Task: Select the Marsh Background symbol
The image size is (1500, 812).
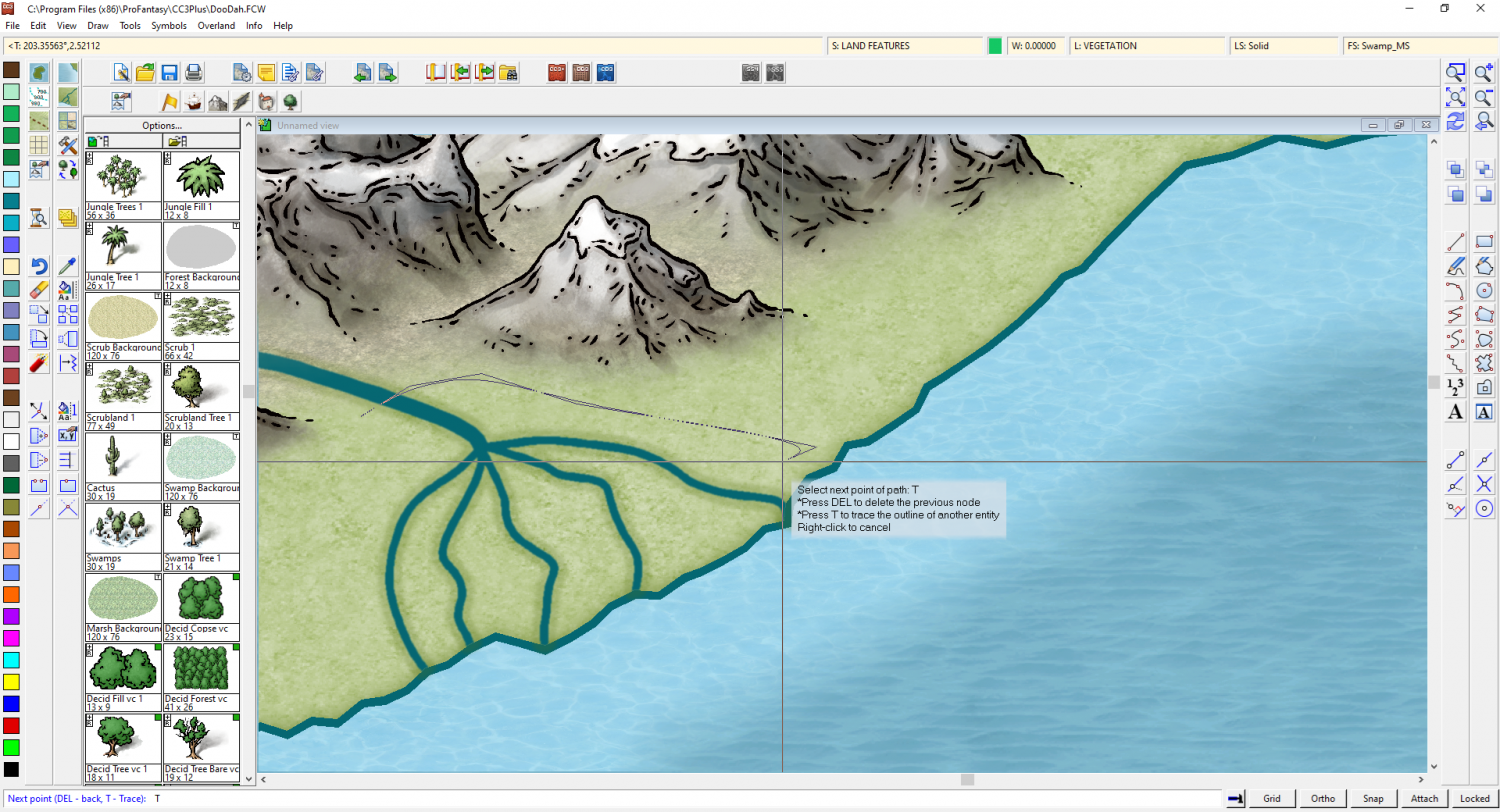Action: (123, 606)
